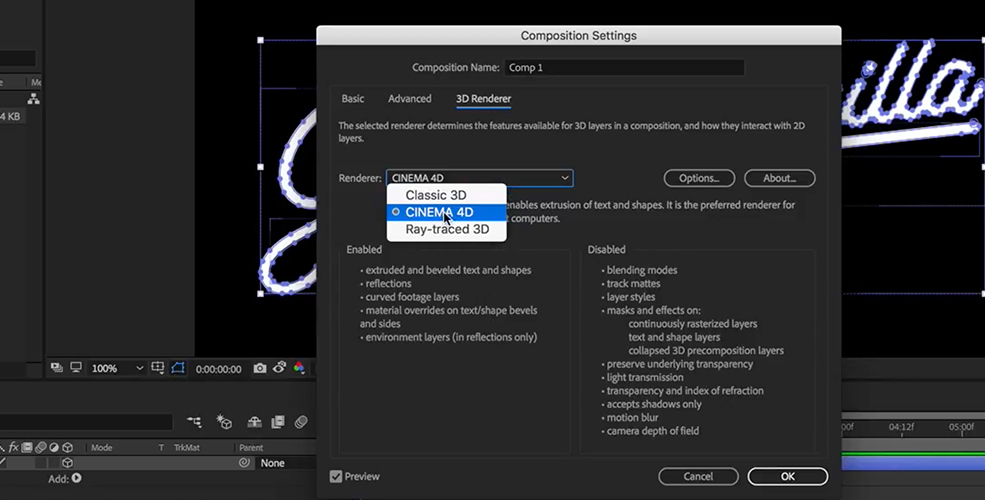Click 'light transmission' entry
Screen dimensions: 985x500
tap(645, 378)
